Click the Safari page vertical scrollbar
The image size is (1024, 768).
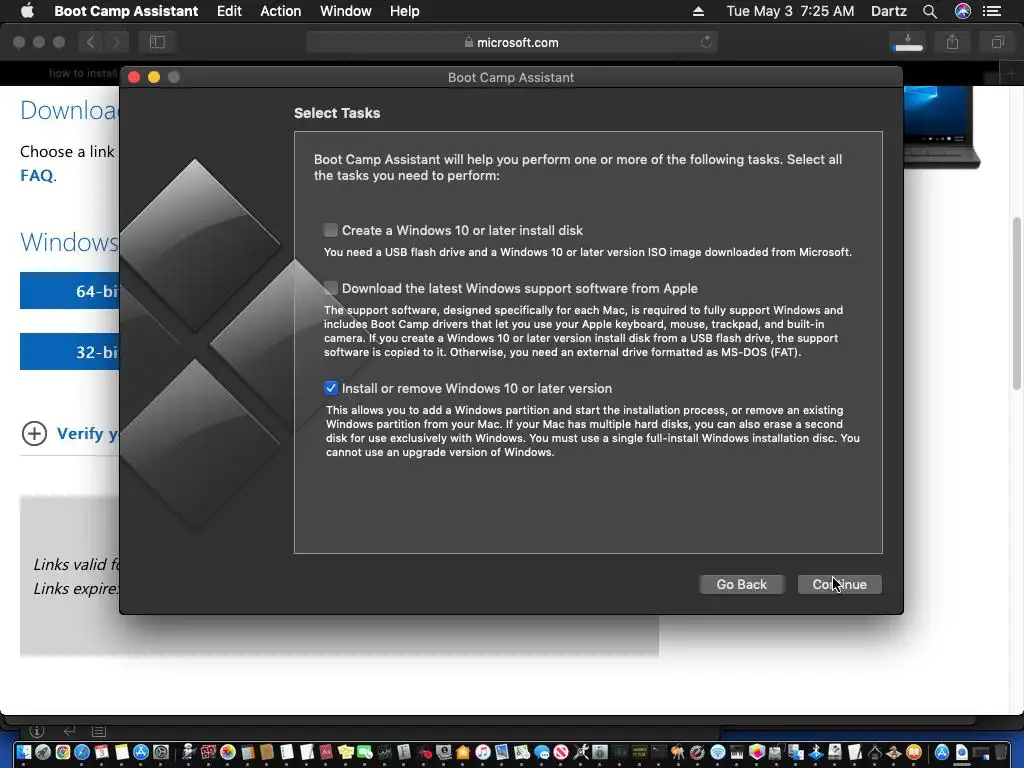(1016, 304)
